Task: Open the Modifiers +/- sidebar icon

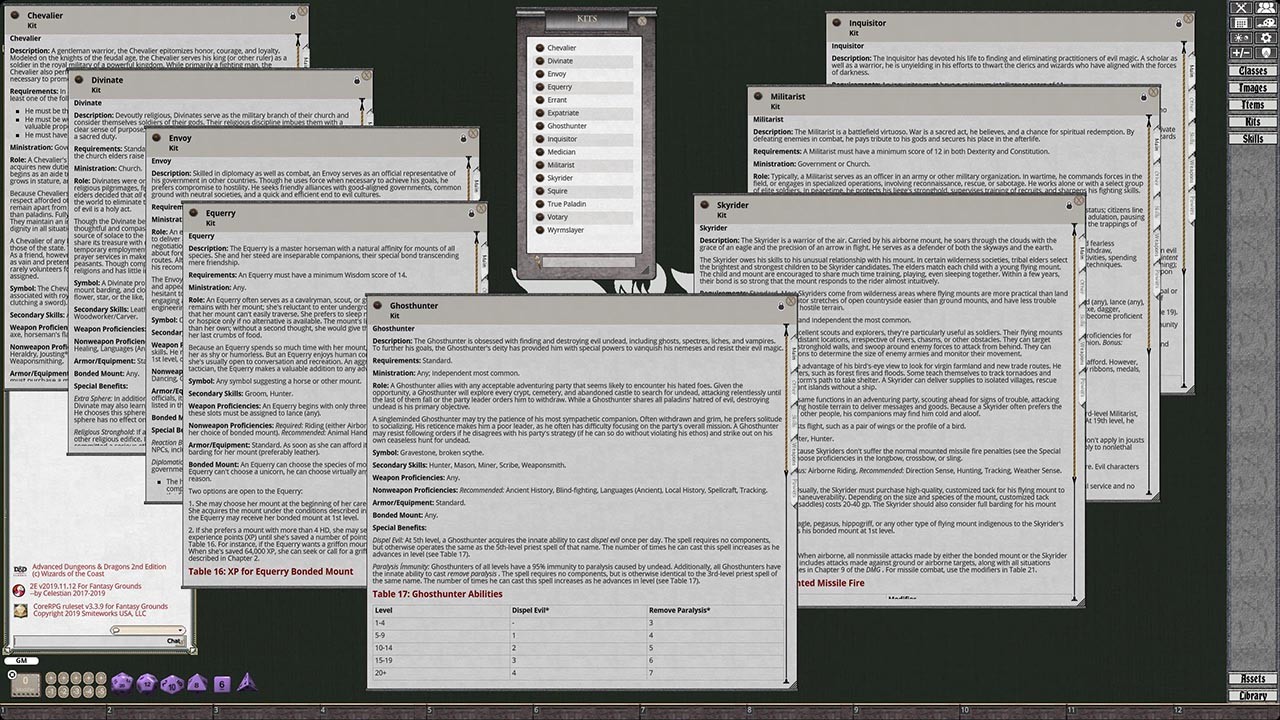Action: [1240, 52]
